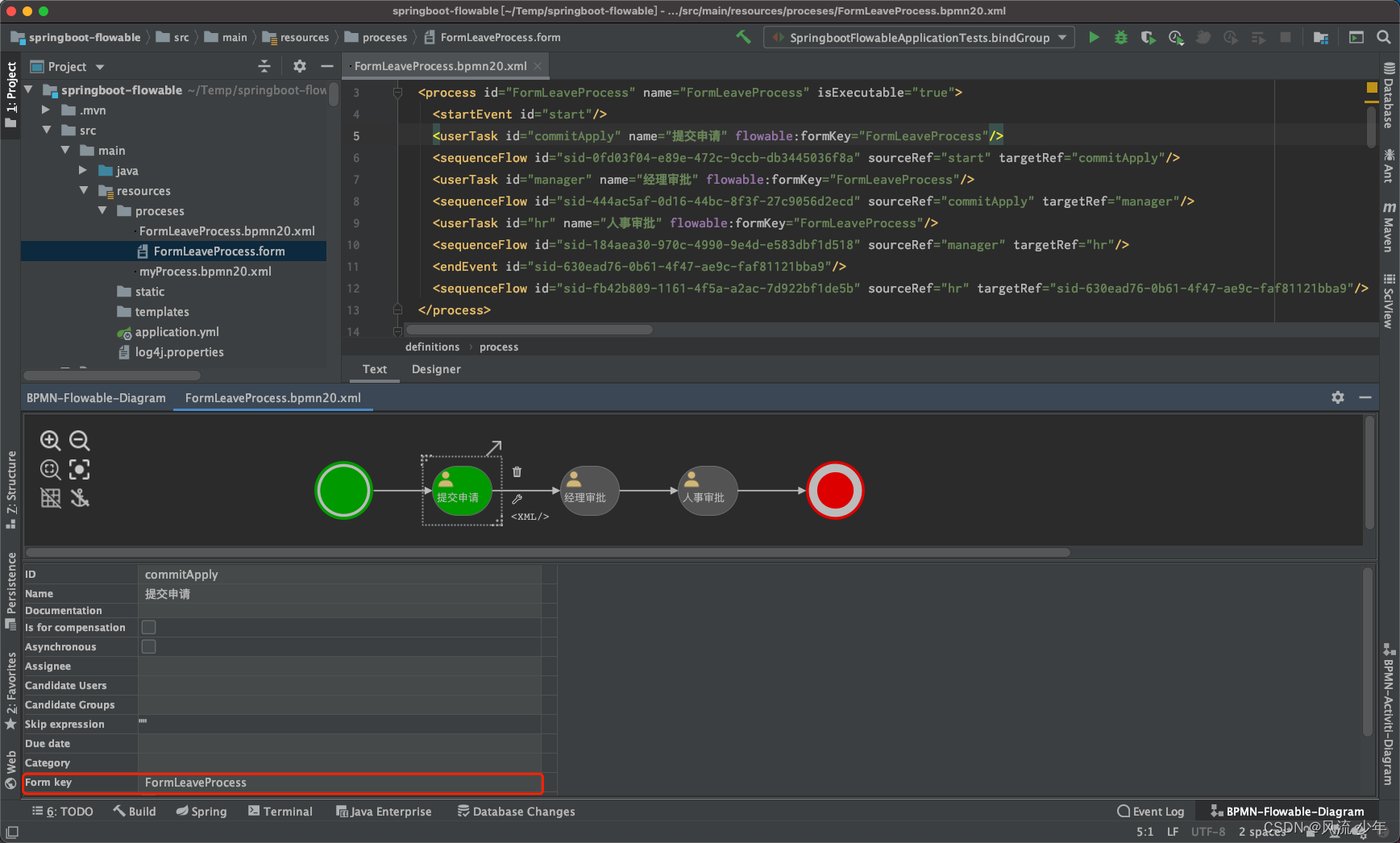Select the BPMN-Flowable-Diagram tab
This screenshot has height=843, width=1400.
96,397
